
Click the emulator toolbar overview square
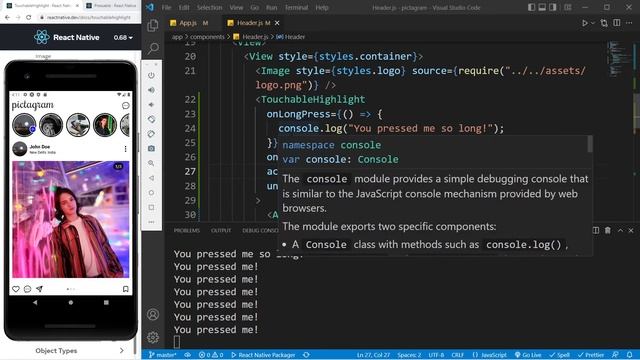pyautogui.click(x=151, y=207)
